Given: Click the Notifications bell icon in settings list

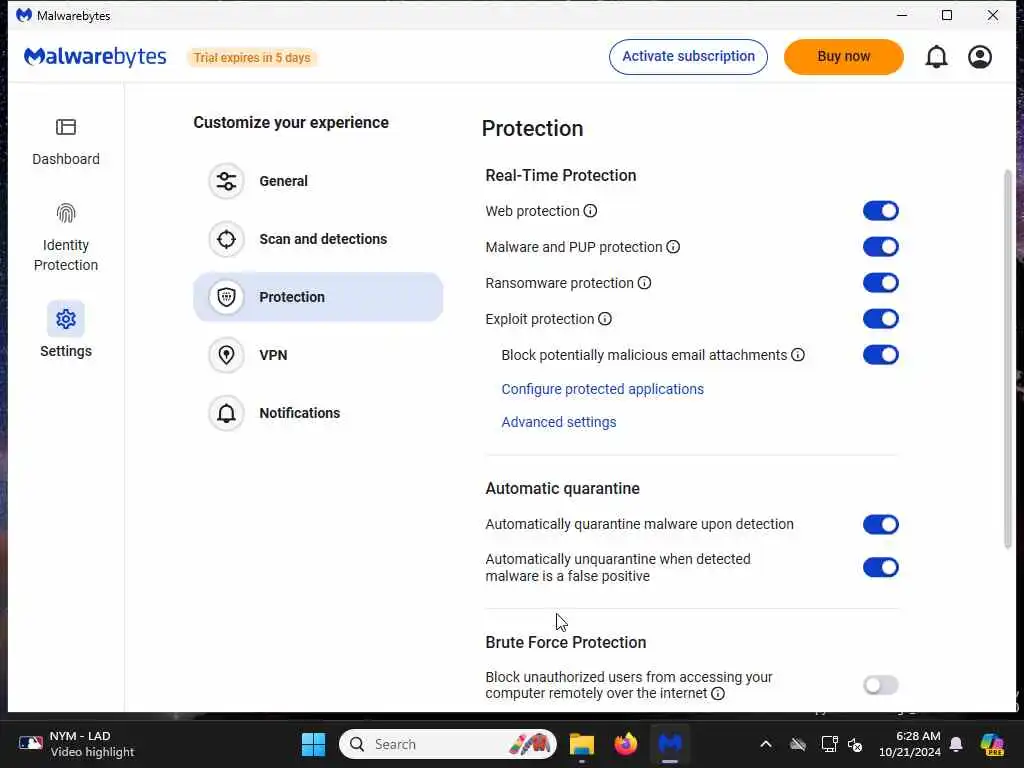Looking at the screenshot, I should coord(227,413).
